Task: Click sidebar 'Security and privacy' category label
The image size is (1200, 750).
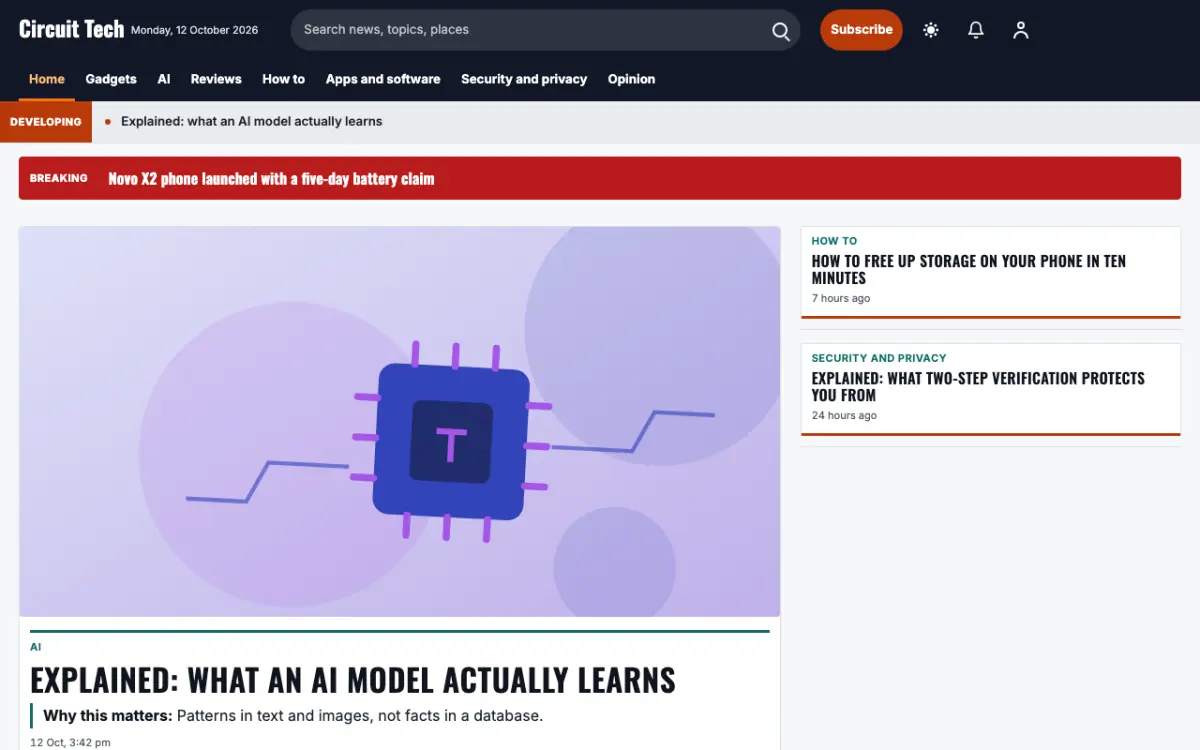Action: 879,358
